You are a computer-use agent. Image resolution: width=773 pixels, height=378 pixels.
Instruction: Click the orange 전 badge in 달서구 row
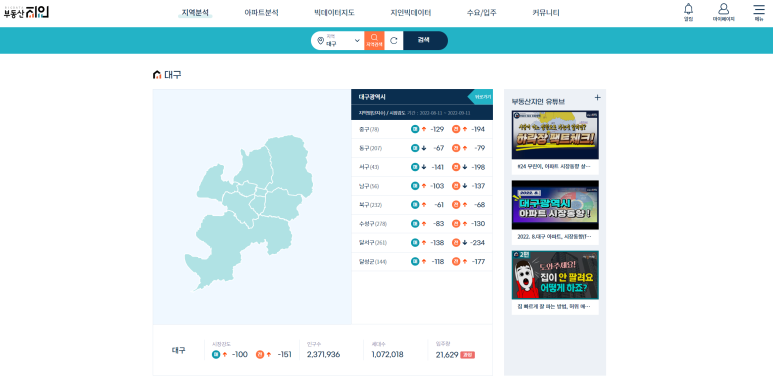click(456, 242)
